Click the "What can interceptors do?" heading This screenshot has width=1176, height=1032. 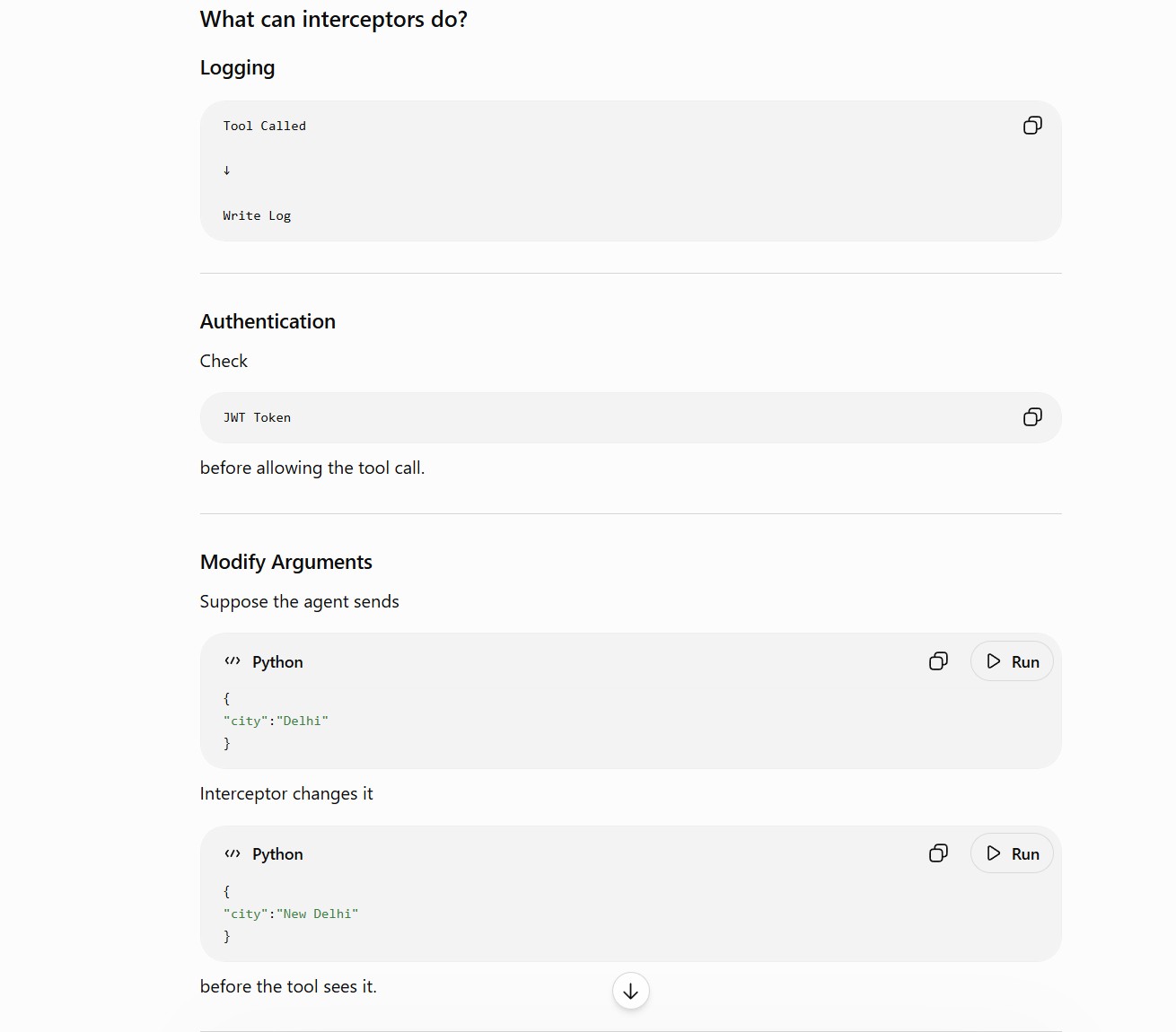coord(334,19)
